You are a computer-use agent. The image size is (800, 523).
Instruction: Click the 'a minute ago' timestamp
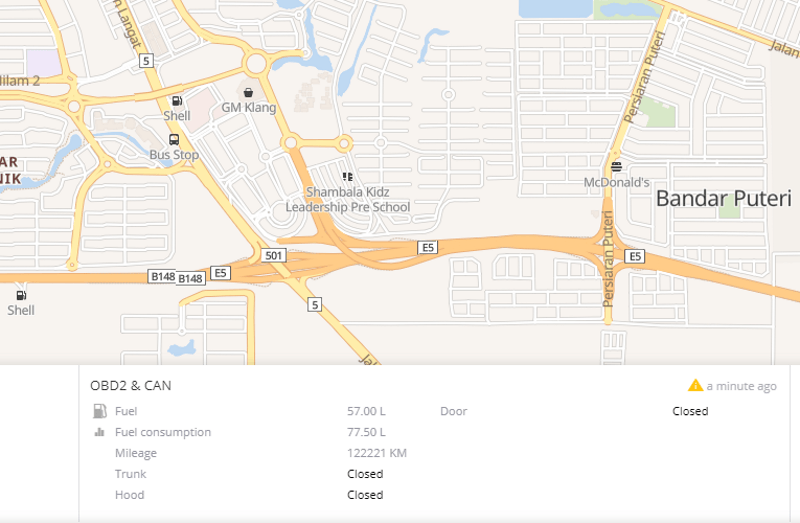click(741, 386)
